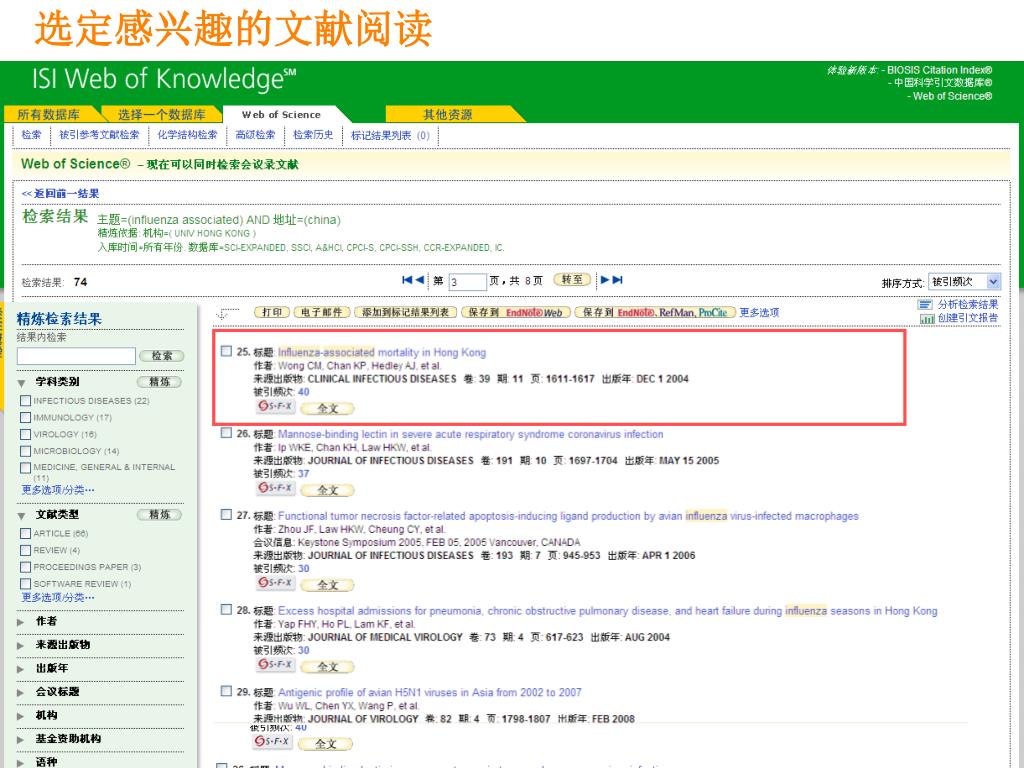The height and width of the screenshot is (768, 1024).
Task: Open 高级检索 menu item
Action: pyautogui.click(x=255, y=135)
